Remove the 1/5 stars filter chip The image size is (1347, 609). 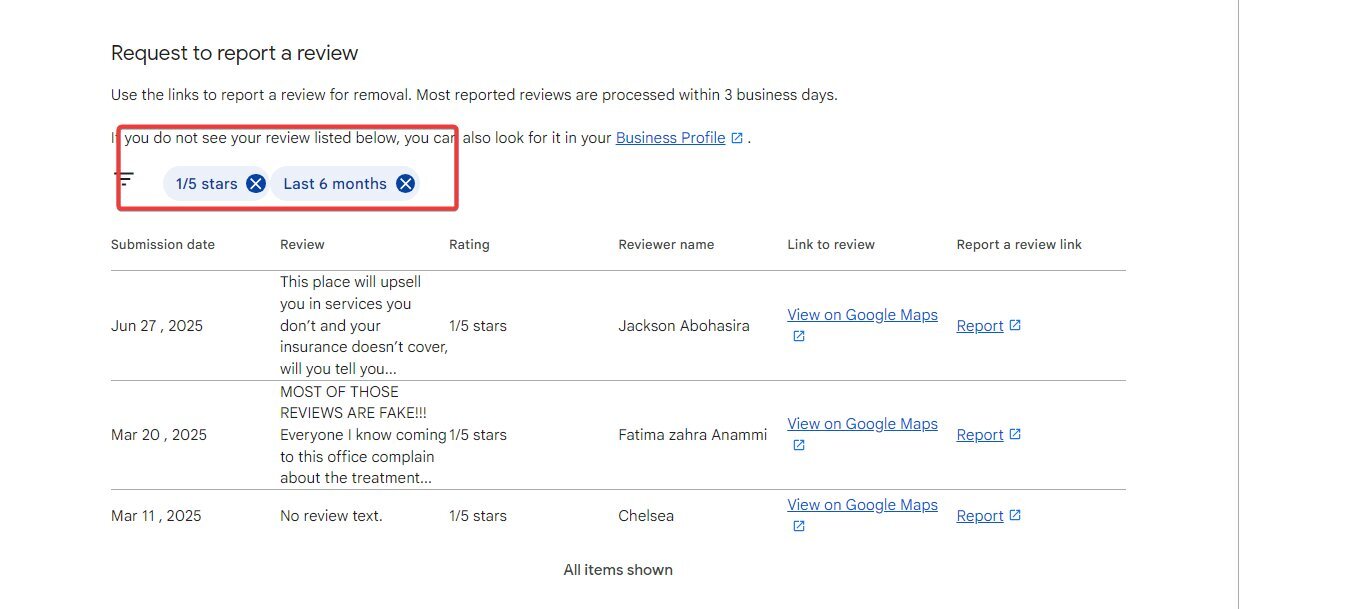(256, 183)
